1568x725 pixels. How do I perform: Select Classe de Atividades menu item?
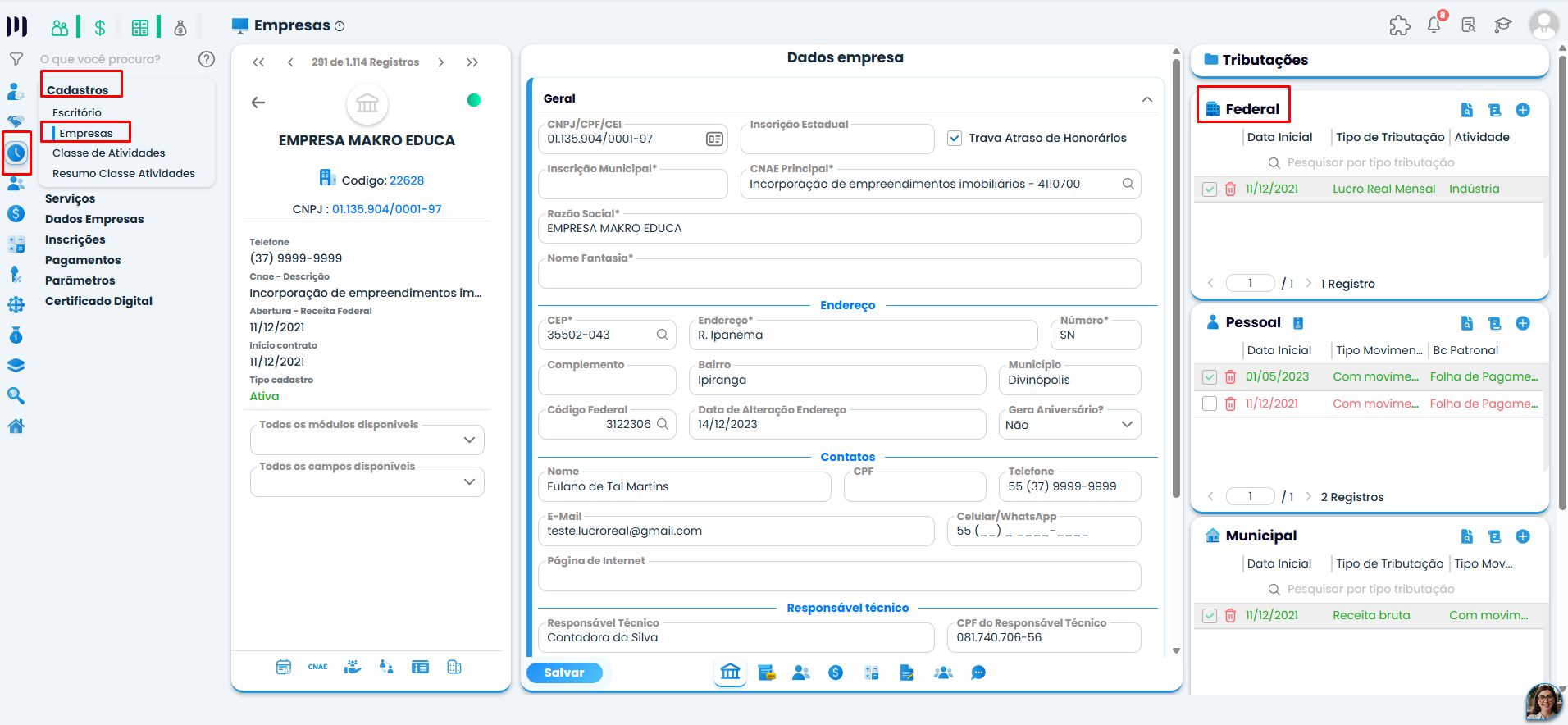pyautogui.click(x=109, y=153)
